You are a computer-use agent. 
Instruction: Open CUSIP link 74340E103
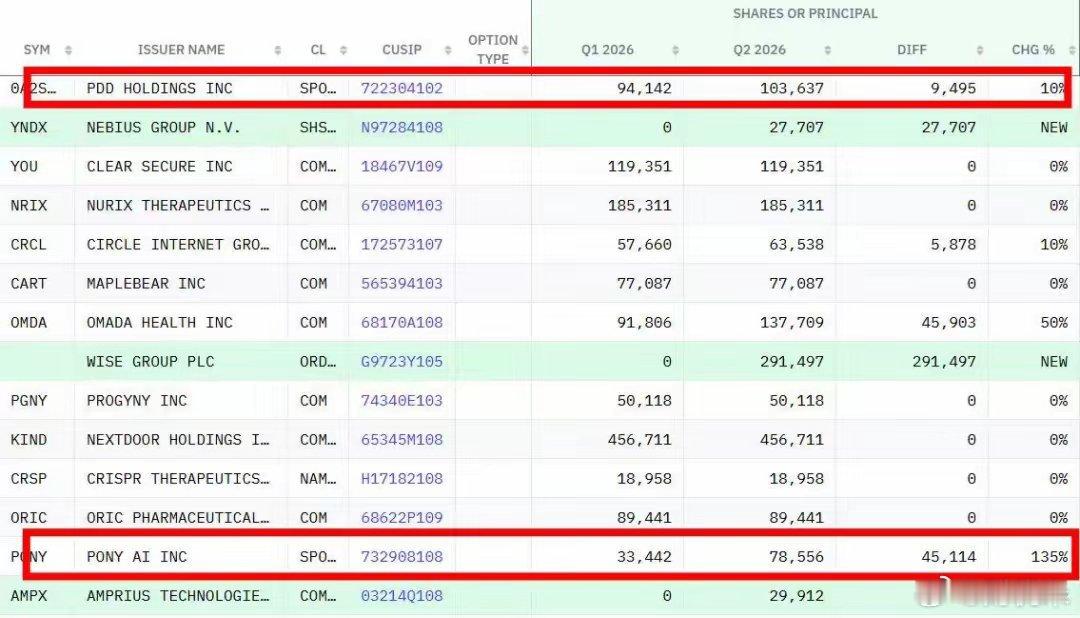pos(402,401)
